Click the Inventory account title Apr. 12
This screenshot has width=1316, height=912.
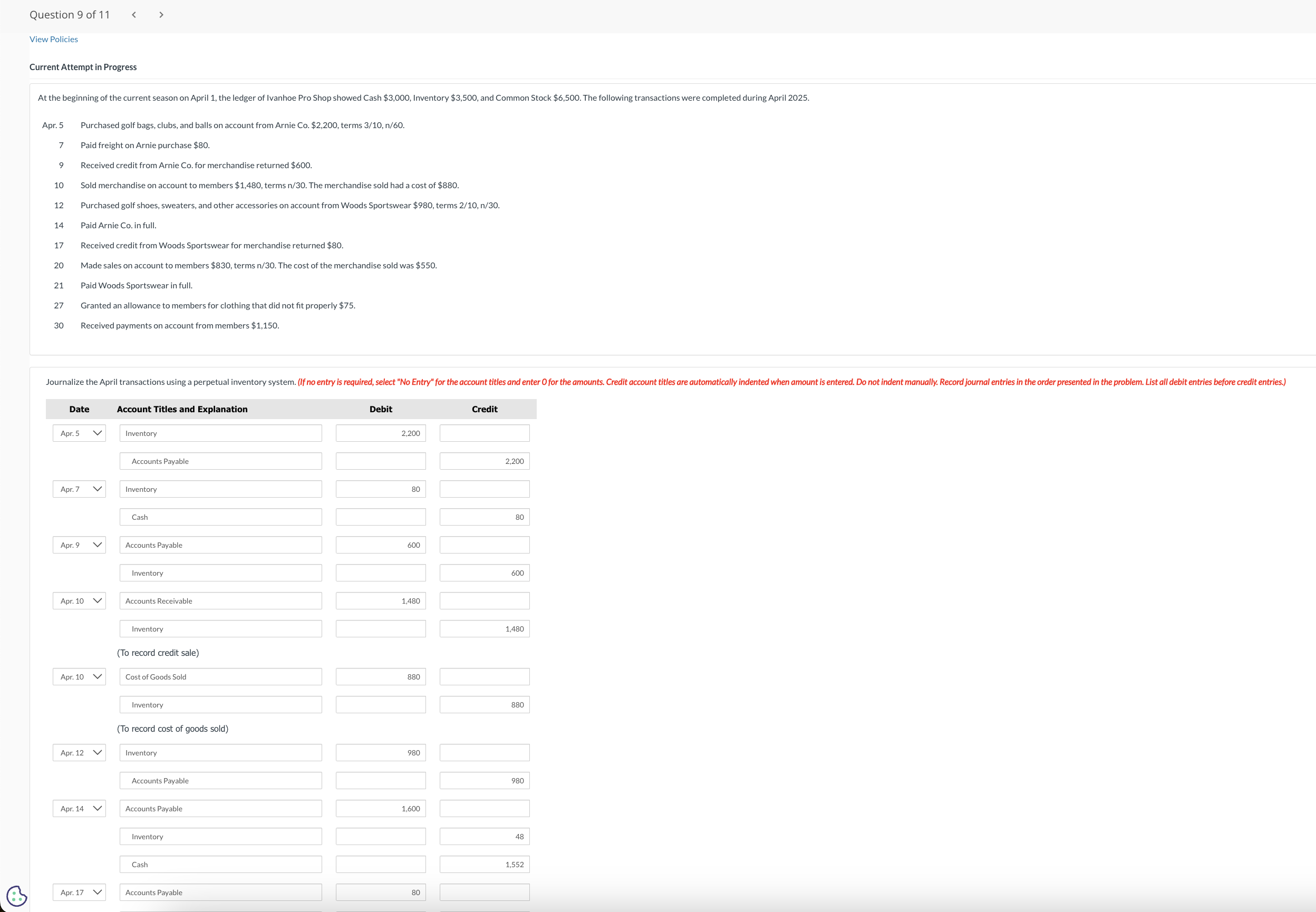coord(220,753)
